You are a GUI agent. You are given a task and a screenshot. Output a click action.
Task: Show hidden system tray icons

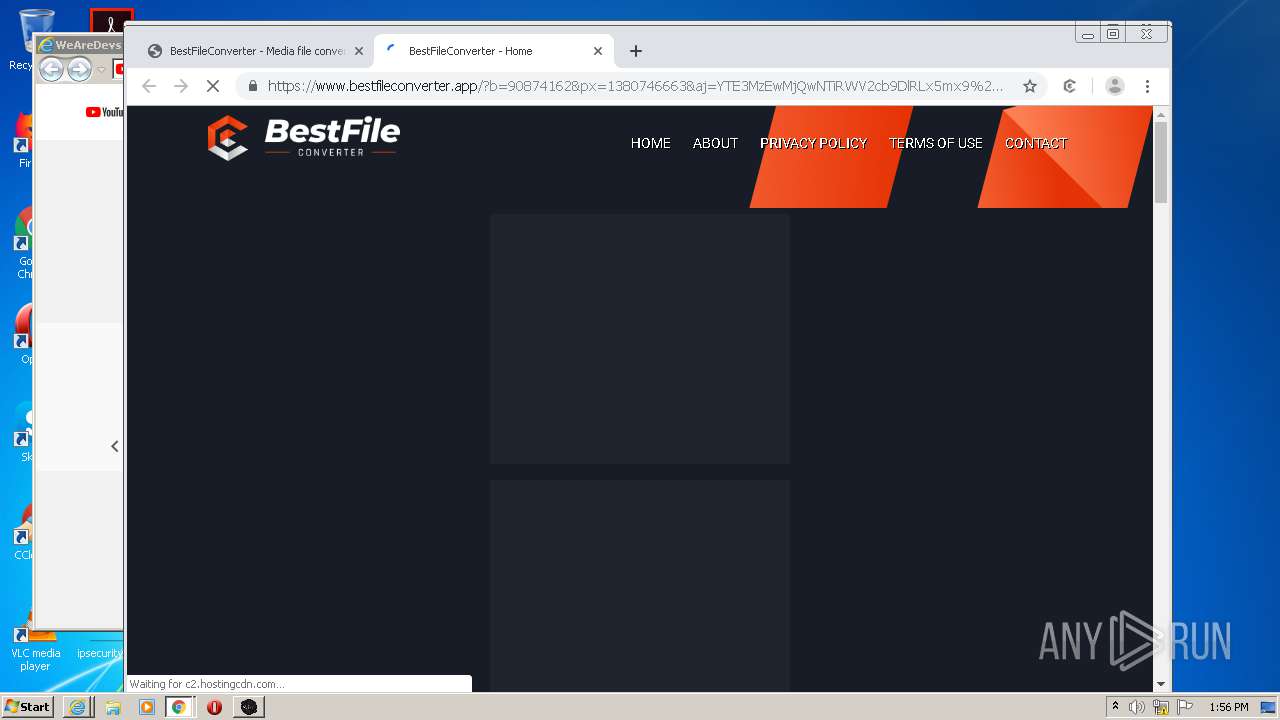[1115, 706]
